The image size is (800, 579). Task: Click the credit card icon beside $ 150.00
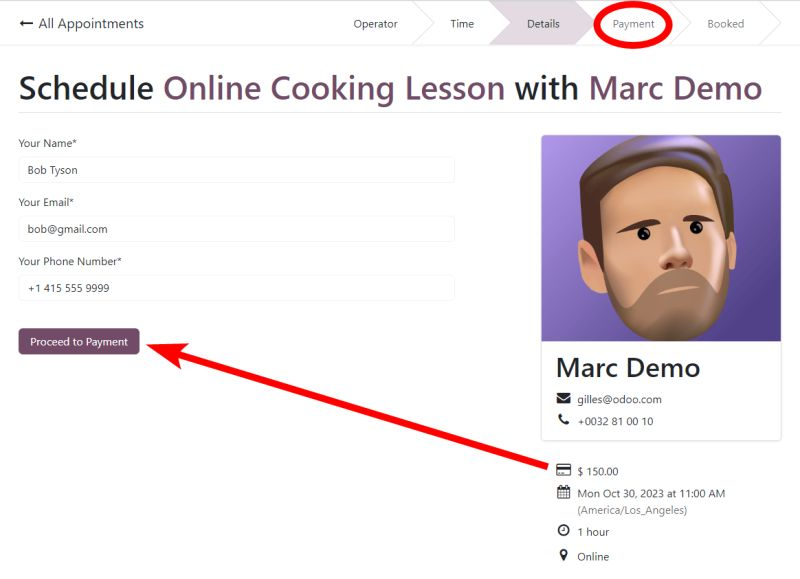pyautogui.click(x=563, y=470)
